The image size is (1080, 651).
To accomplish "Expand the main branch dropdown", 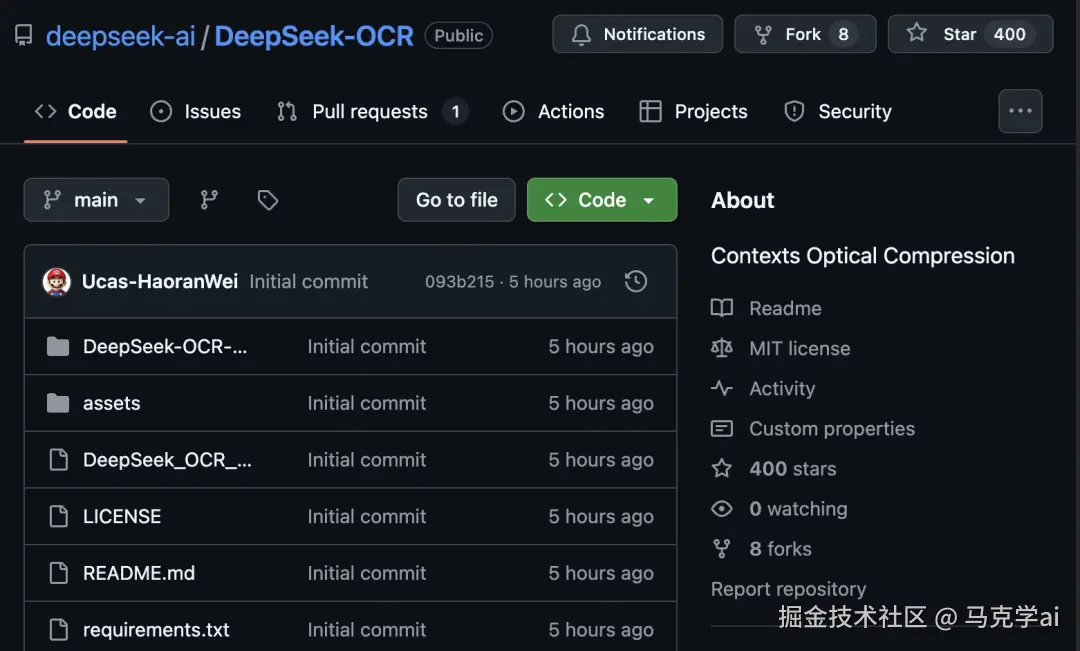I will 96,200.
